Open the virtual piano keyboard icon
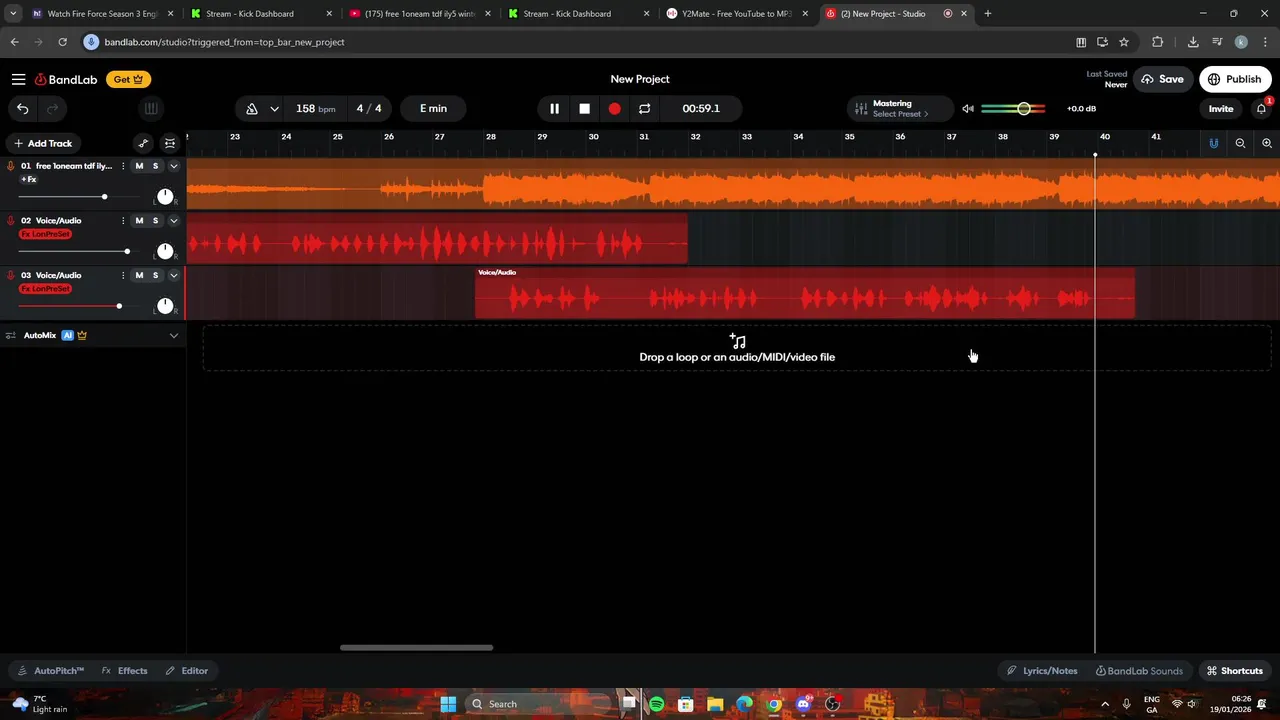Screen dimensions: 1280x720 (x=151, y=108)
